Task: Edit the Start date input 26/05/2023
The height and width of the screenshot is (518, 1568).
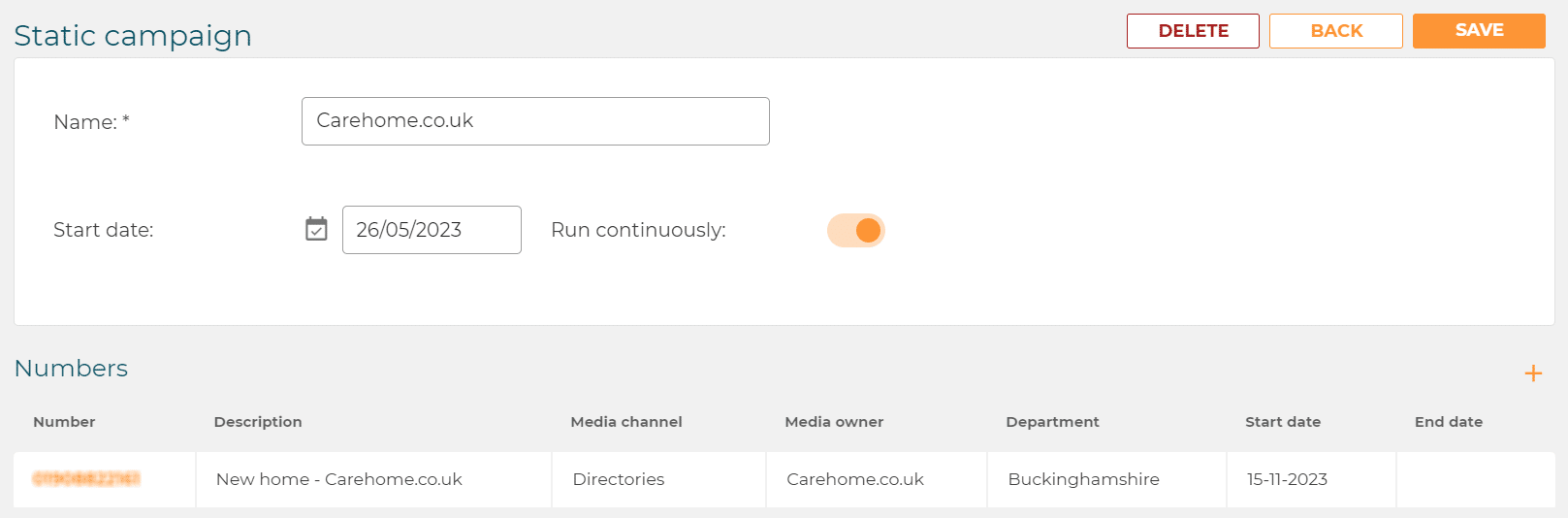Action: [x=432, y=230]
